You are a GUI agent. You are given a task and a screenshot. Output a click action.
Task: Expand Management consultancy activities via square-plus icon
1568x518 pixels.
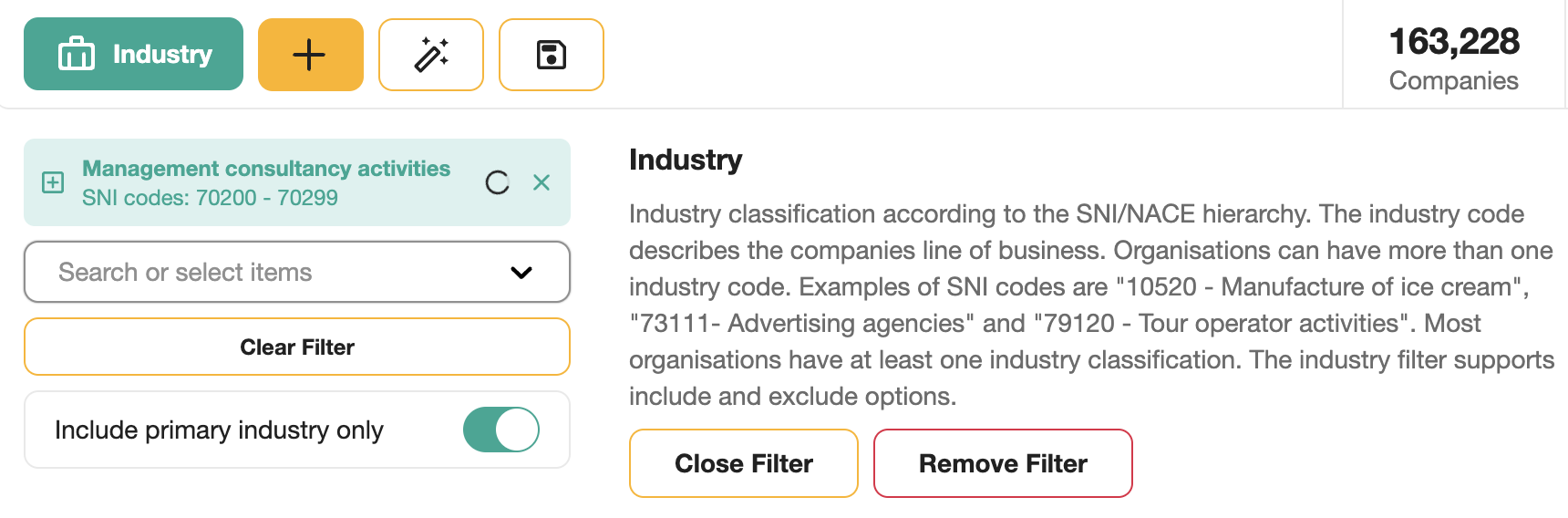point(53,182)
